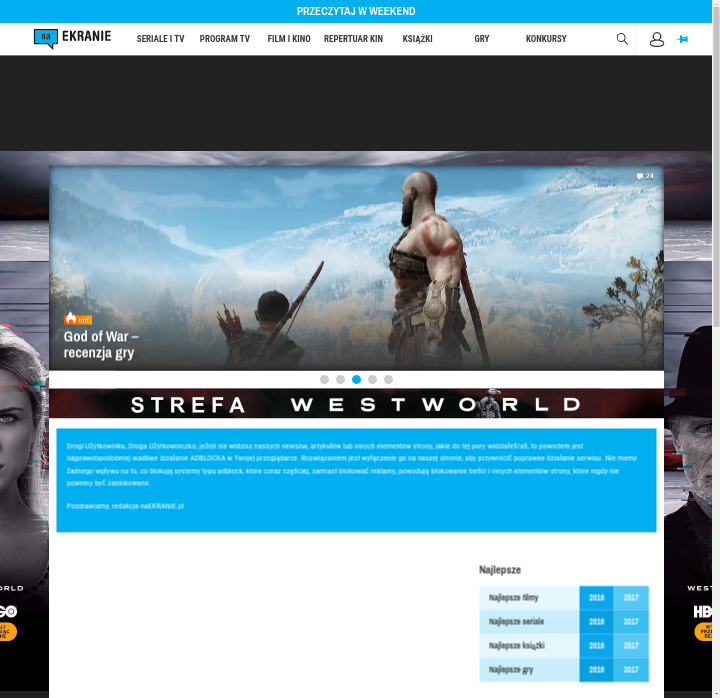Image resolution: width=720 pixels, height=698 pixels.
Task: Open PROGRAM TV menu item
Action: tap(225, 39)
